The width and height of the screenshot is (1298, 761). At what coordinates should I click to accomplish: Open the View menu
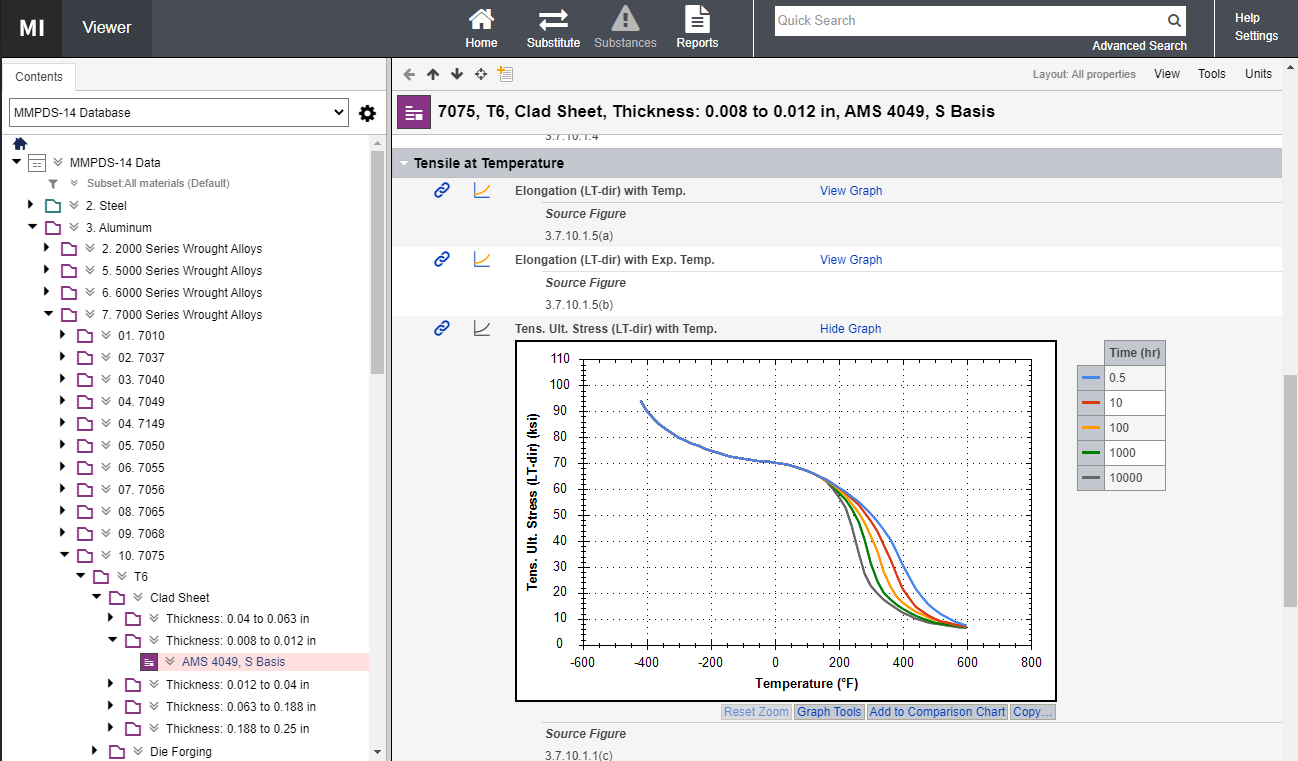1167,74
